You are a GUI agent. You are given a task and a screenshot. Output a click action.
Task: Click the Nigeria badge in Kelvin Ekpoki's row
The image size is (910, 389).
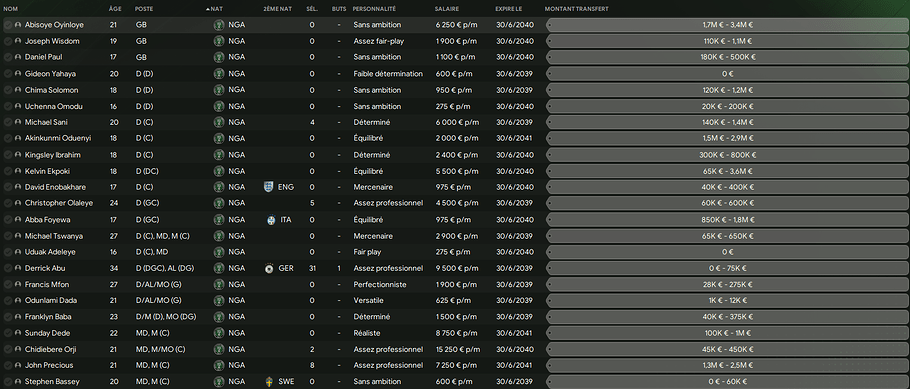pos(219,171)
